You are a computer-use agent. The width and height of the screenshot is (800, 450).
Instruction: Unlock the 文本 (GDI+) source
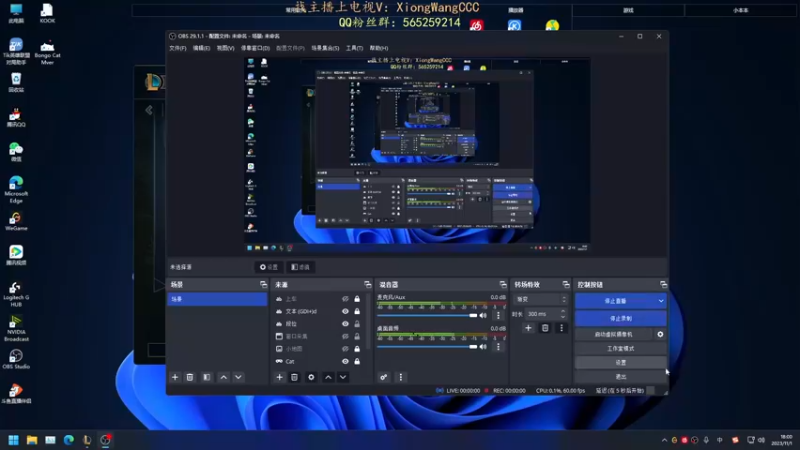[357, 311]
